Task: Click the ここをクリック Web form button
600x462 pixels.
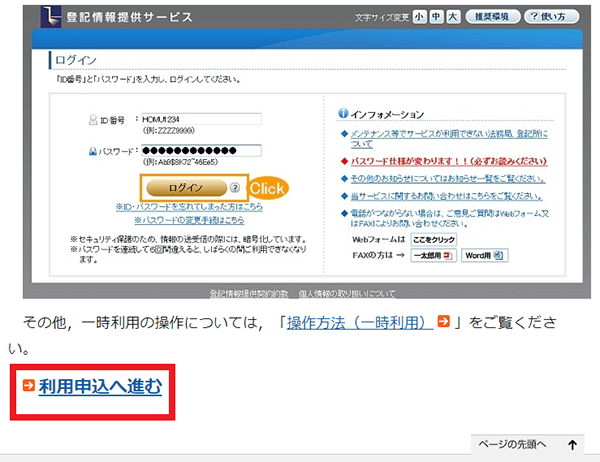Action: pyautogui.click(x=434, y=240)
